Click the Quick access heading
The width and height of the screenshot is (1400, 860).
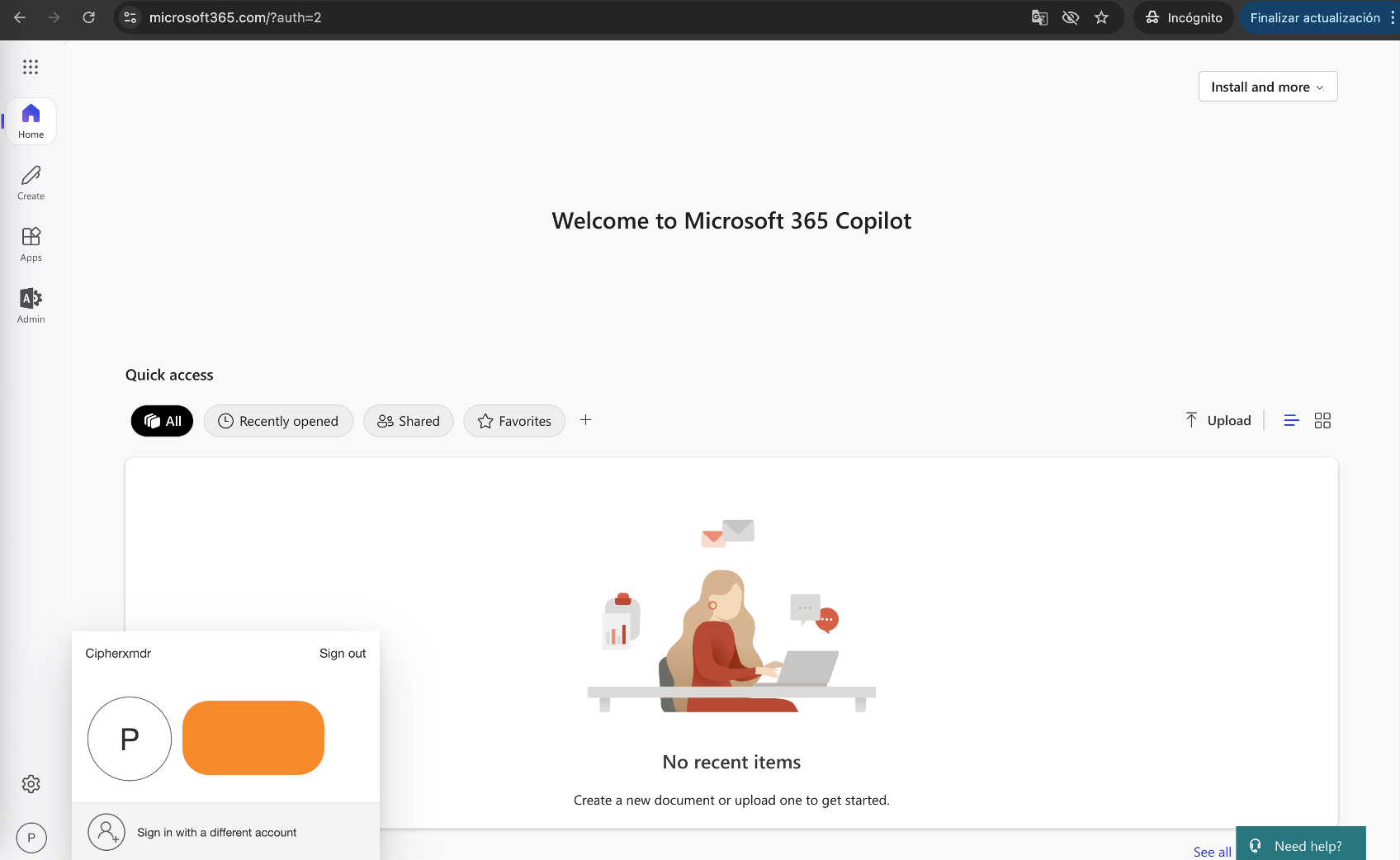click(x=169, y=375)
